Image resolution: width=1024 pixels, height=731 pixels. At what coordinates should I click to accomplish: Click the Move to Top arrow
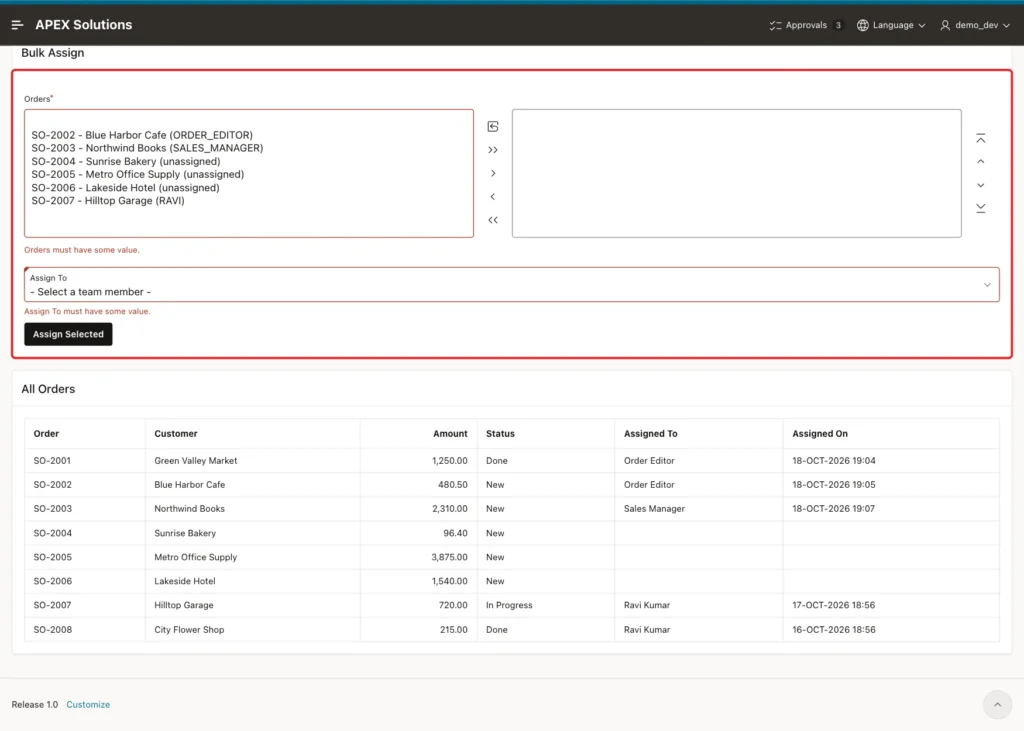click(981, 138)
